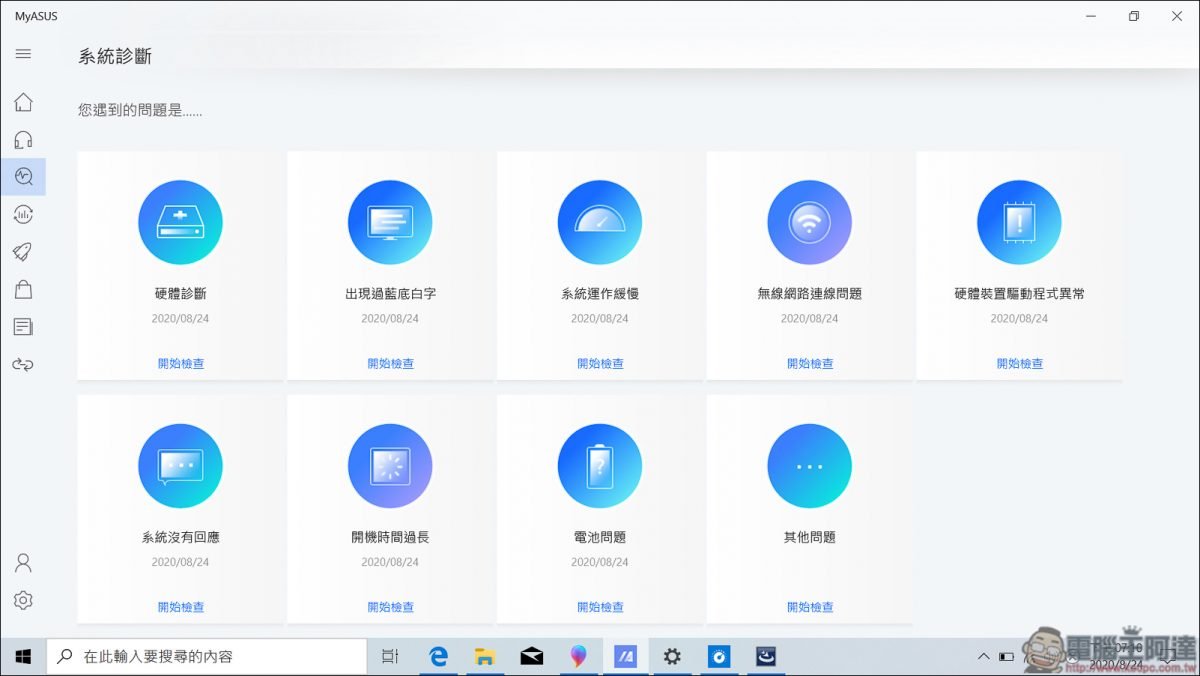Open user account profile icon
Image resolution: width=1200 pixels, height=676 pixels.
tap(23, 562)
